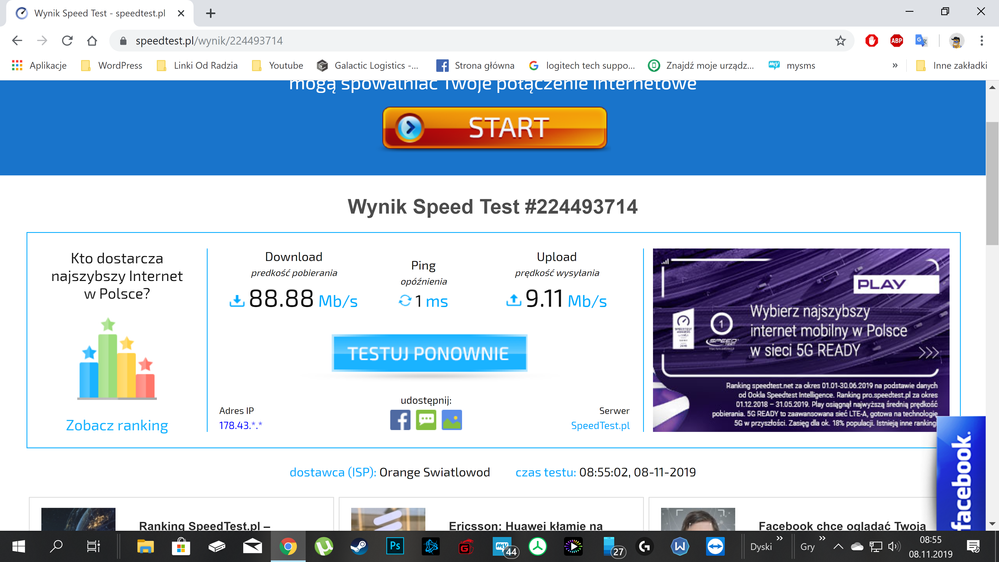The height and width of the screenshot is (562, 999).
Task: Open the Chrome profile avatar
Action: tap(956, 41)
